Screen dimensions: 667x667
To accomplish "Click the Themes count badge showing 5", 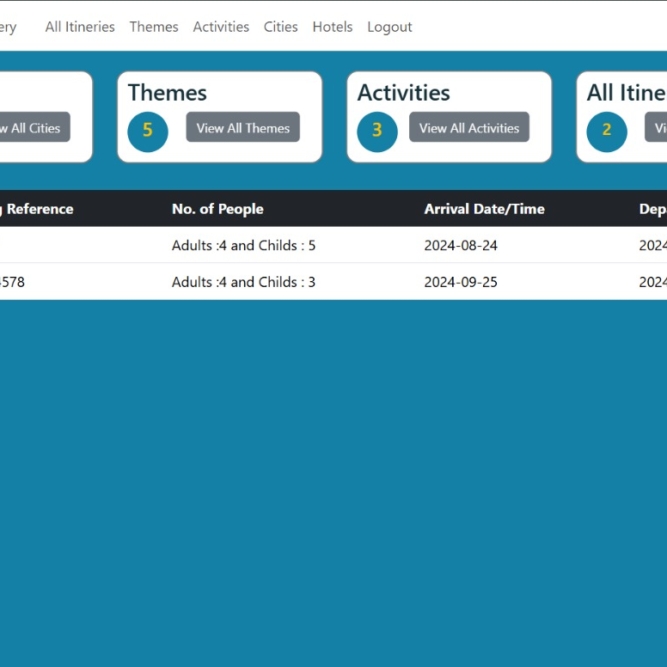I will click(148, 131).
